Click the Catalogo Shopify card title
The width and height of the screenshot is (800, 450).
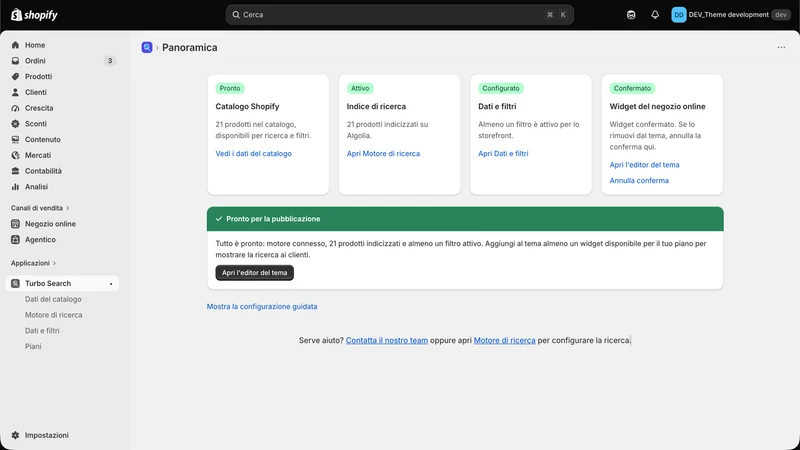(247, 107)
